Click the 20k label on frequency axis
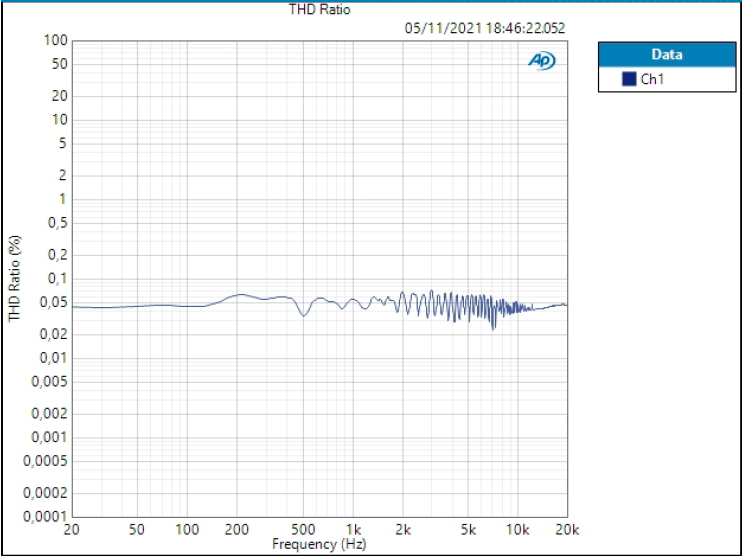This screenshot has height=558, width=743. 567,529
